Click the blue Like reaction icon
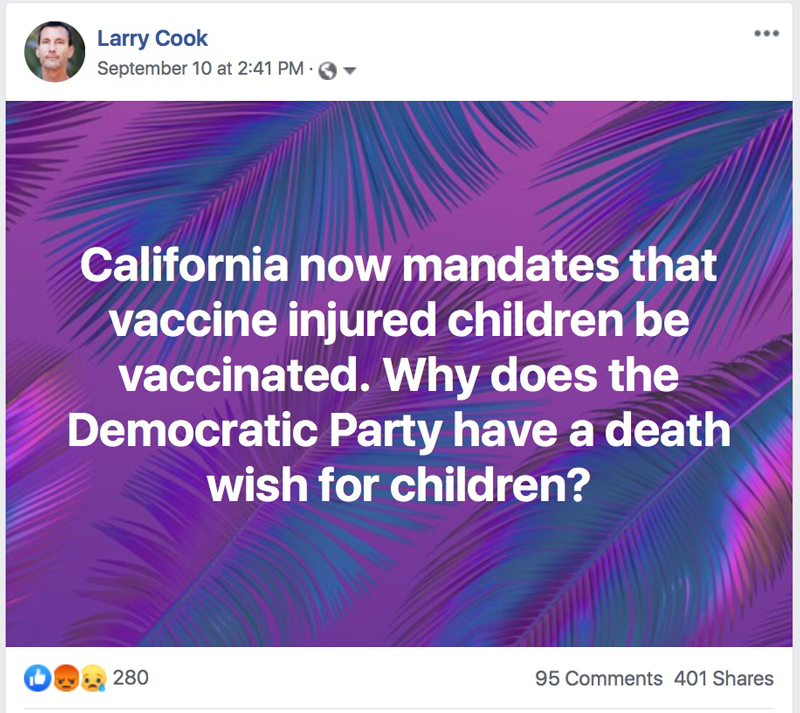Viewport: 800px width, 713px height. (35, 678)
